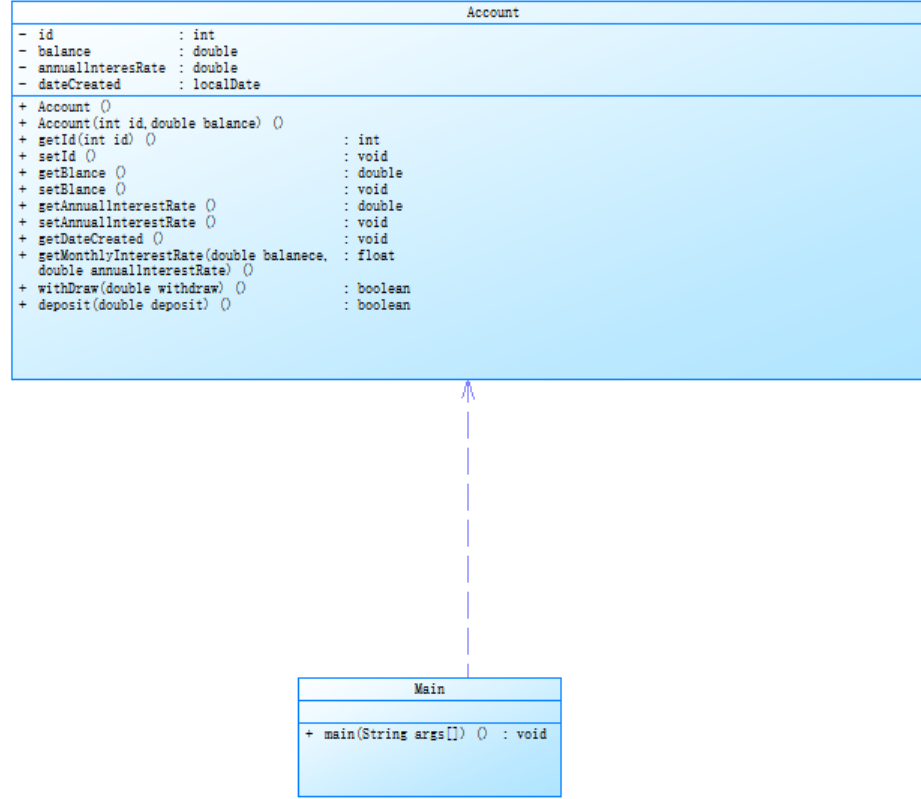
Task: Click the empty attributes compartment of Main
Action: [x=429, y=711]
